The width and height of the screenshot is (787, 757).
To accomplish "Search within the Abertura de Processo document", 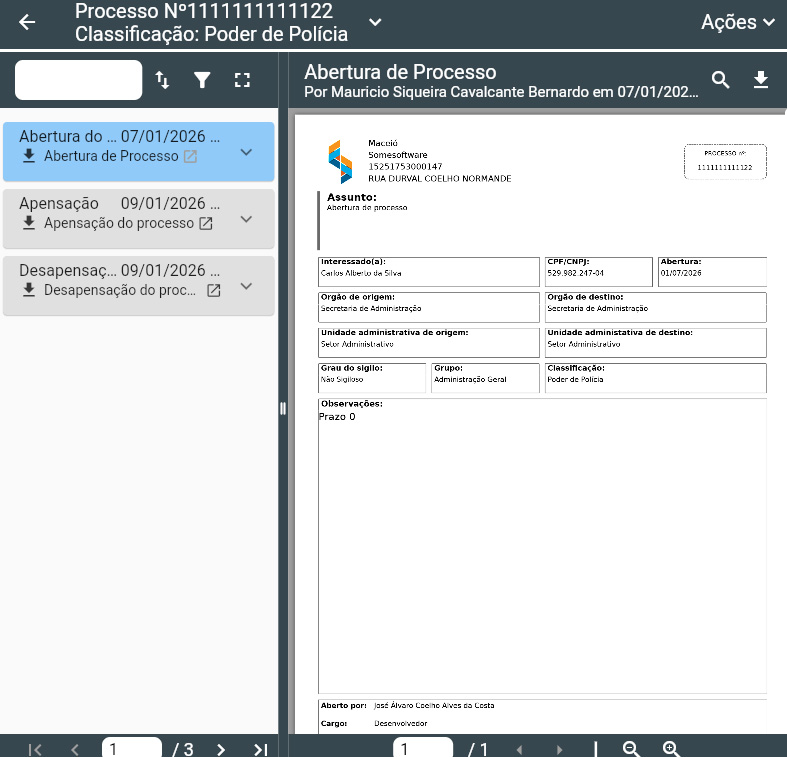I will (720, 80).
